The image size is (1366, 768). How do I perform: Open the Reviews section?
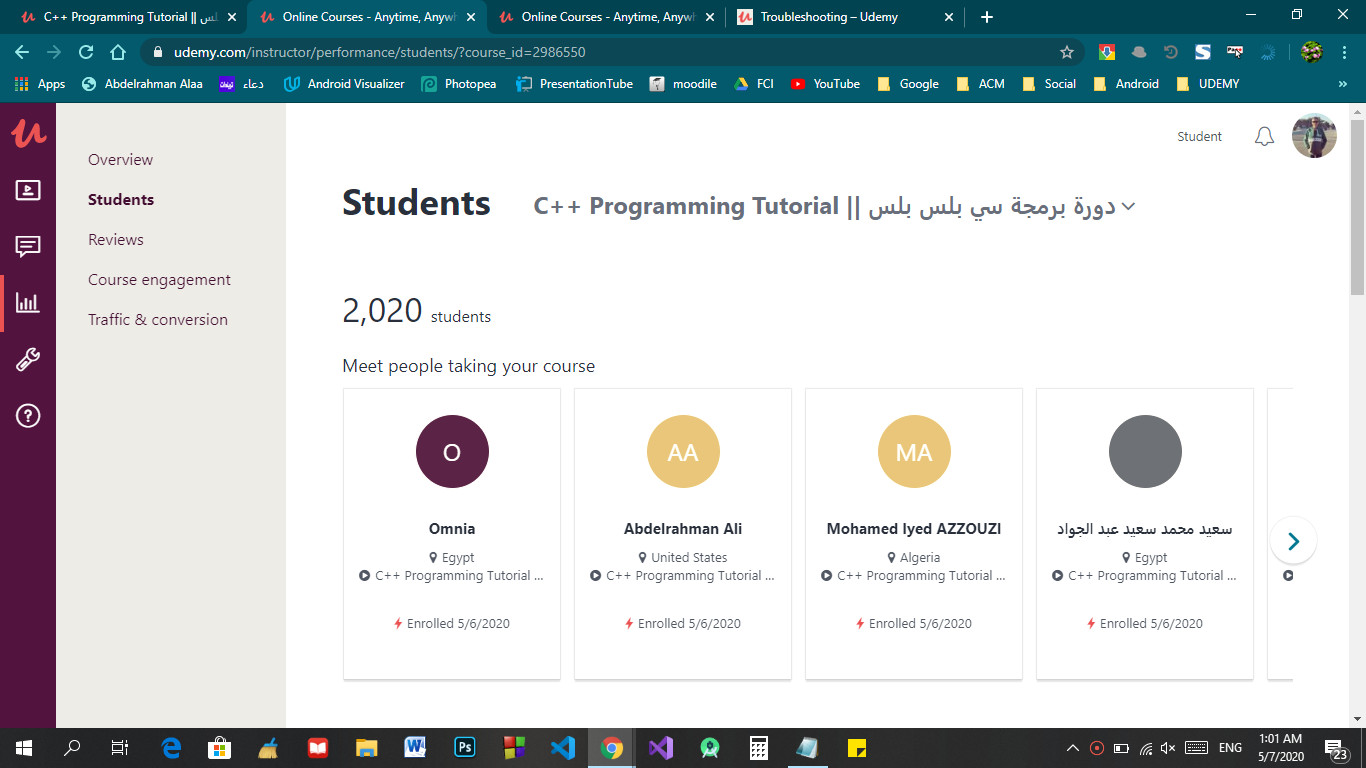[115, 239]
